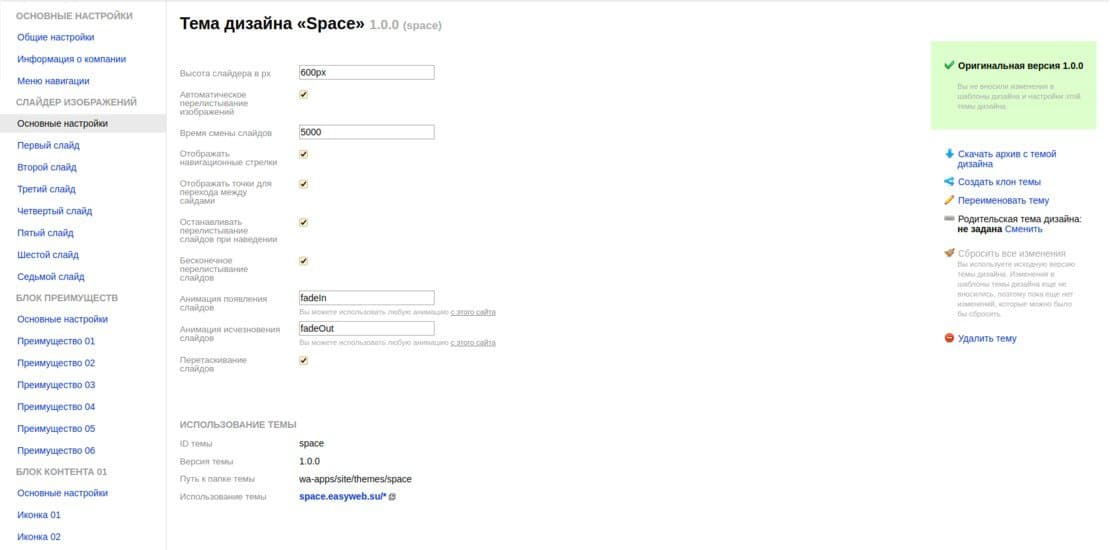Focus the fadeOut animation input field
Image resolution: width=1110 pixels, height=550 pixels.
click(367, 328)
